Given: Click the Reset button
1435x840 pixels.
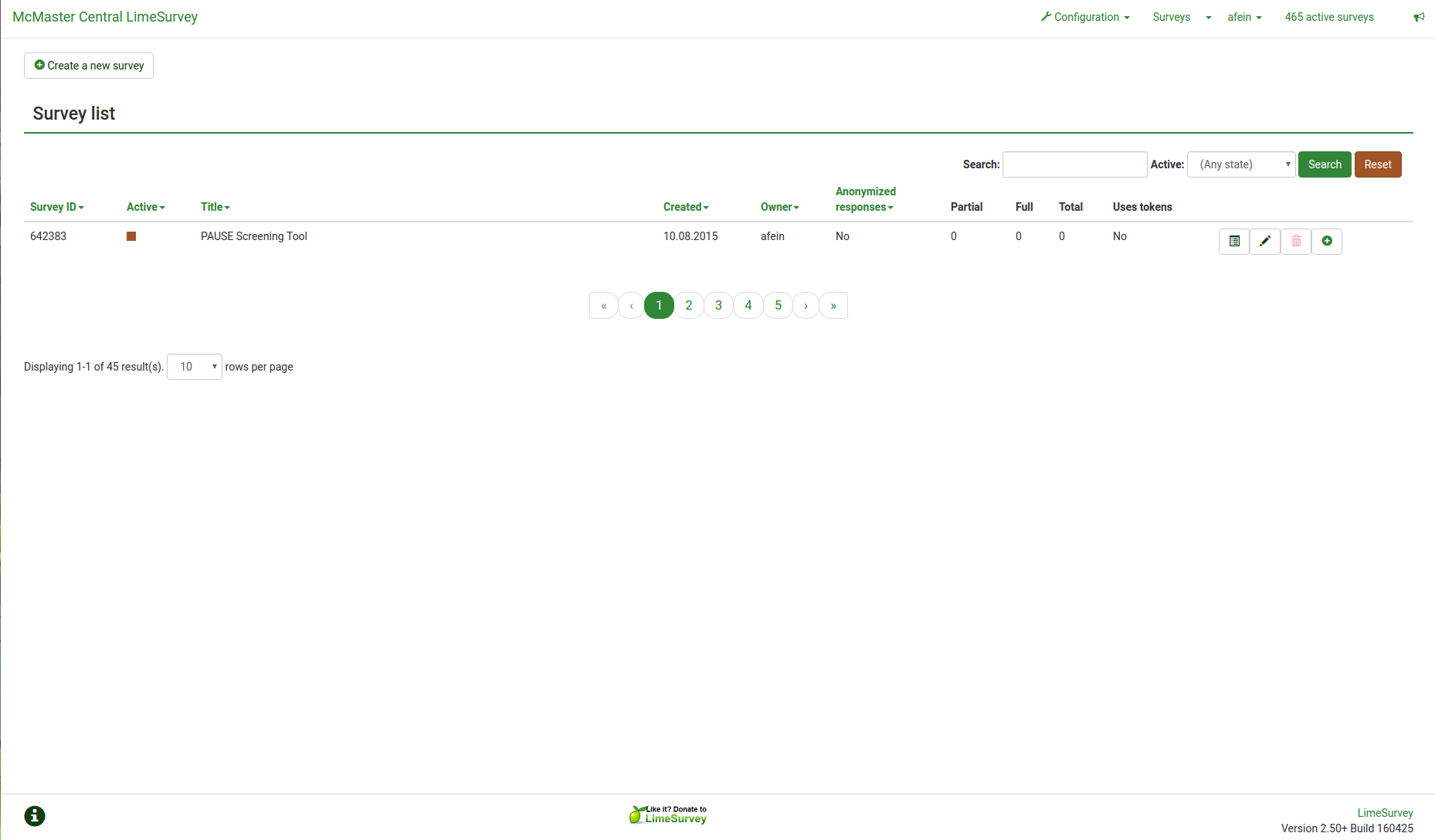Looking at the screenshot, I should (x=1378, y=164).
